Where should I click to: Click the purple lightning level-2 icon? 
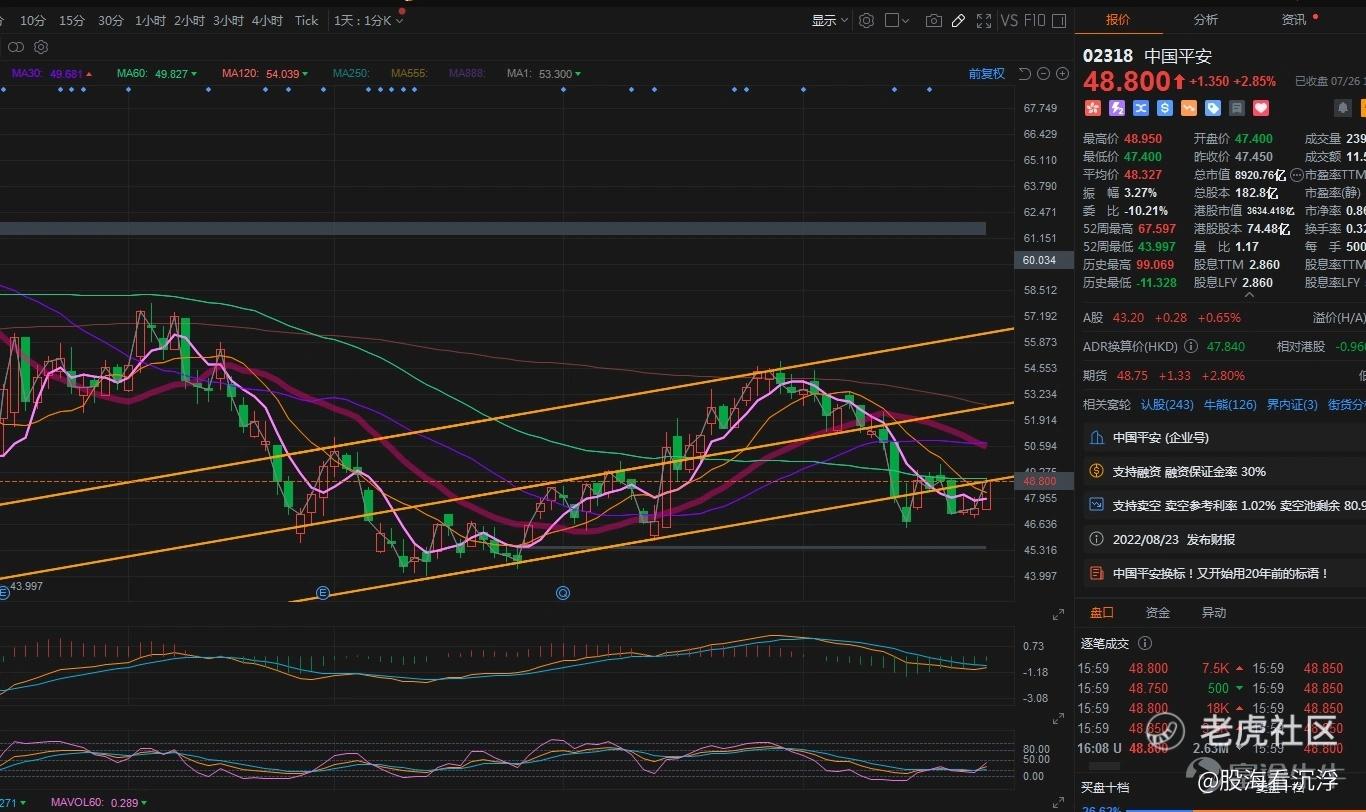(1116, 107)
